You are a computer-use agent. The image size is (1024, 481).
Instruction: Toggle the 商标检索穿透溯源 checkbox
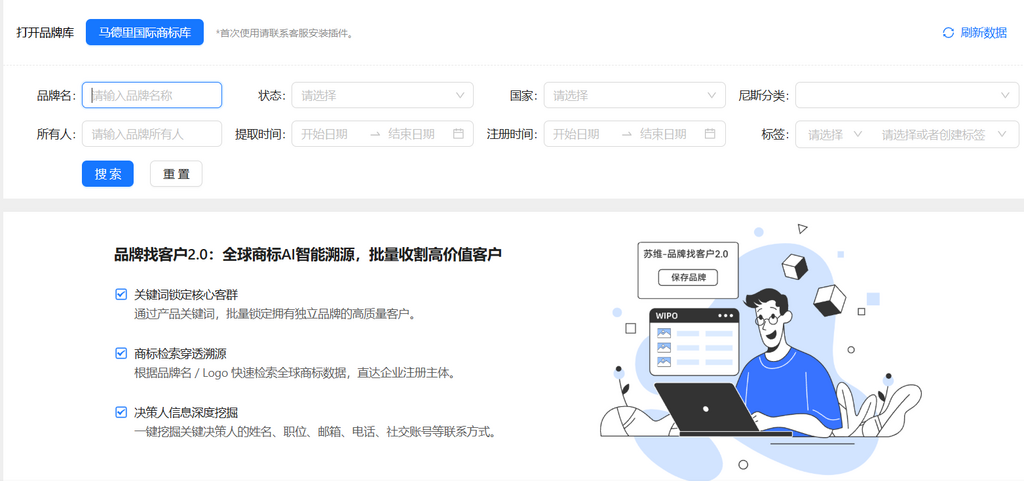click(x=121, y=353)
